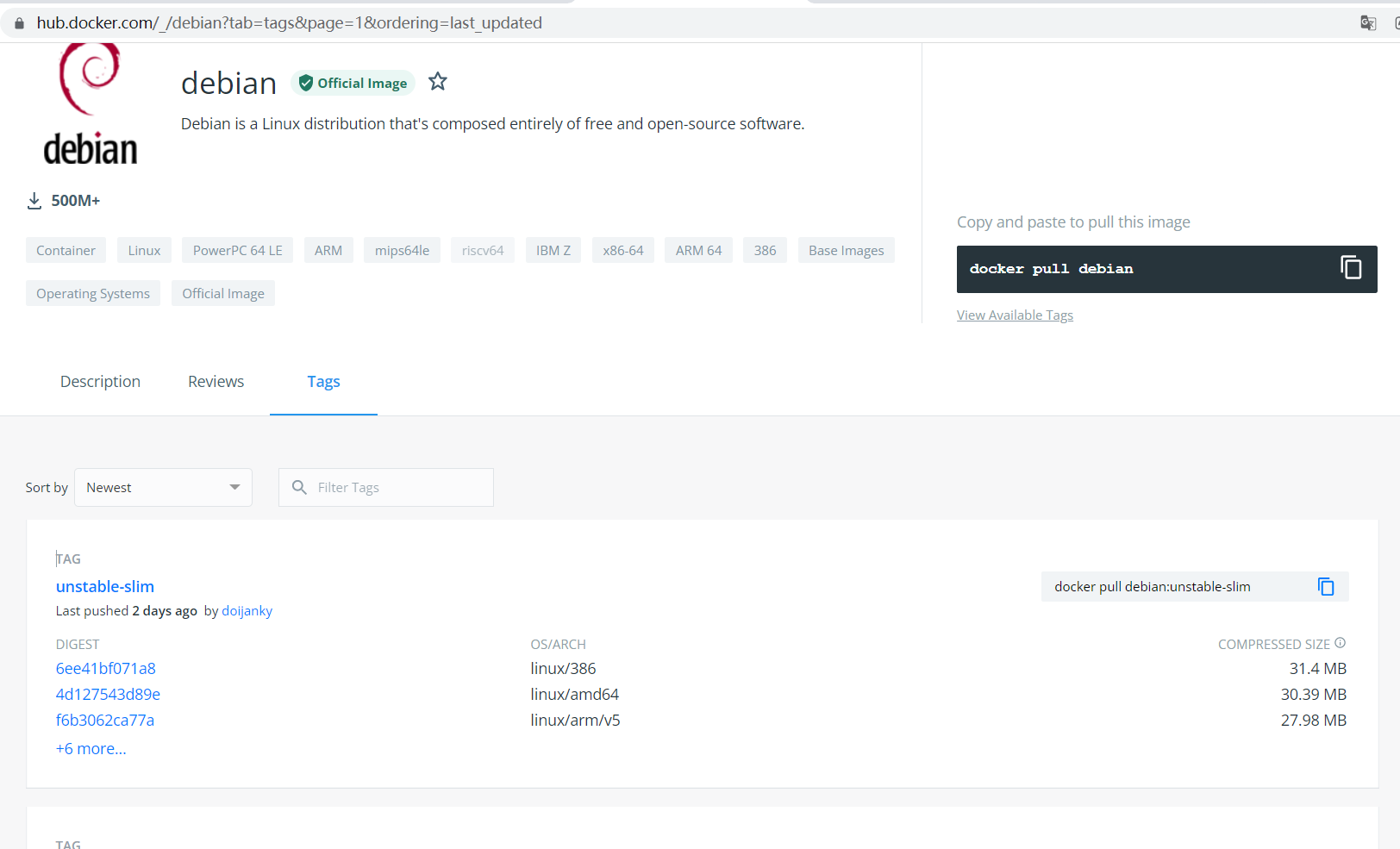Expand the Sort by Newest dropdown
Screen dimensions: 1400x849
point(163,487)
